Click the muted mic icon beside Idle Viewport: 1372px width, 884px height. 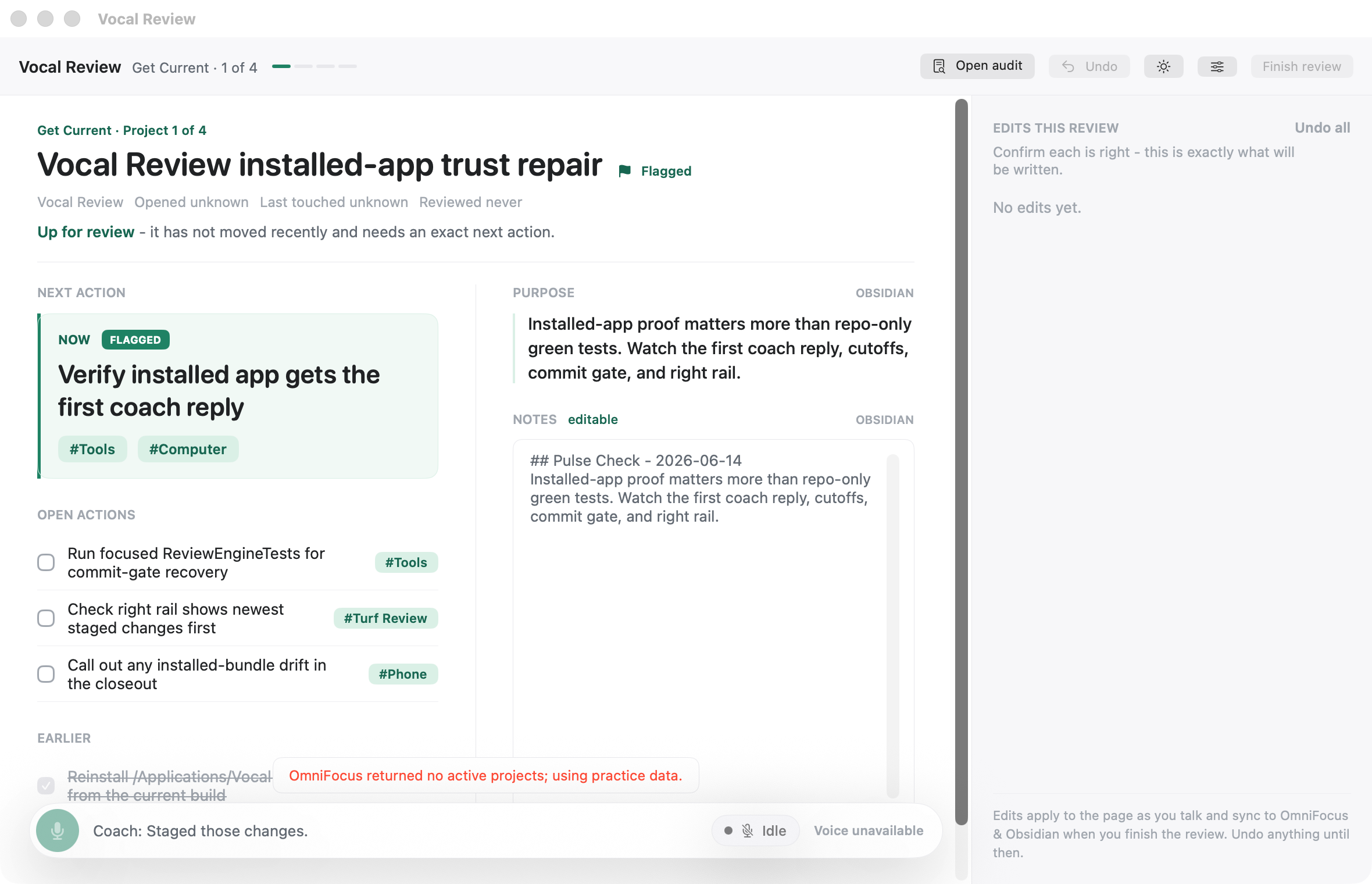click(748, 830)
